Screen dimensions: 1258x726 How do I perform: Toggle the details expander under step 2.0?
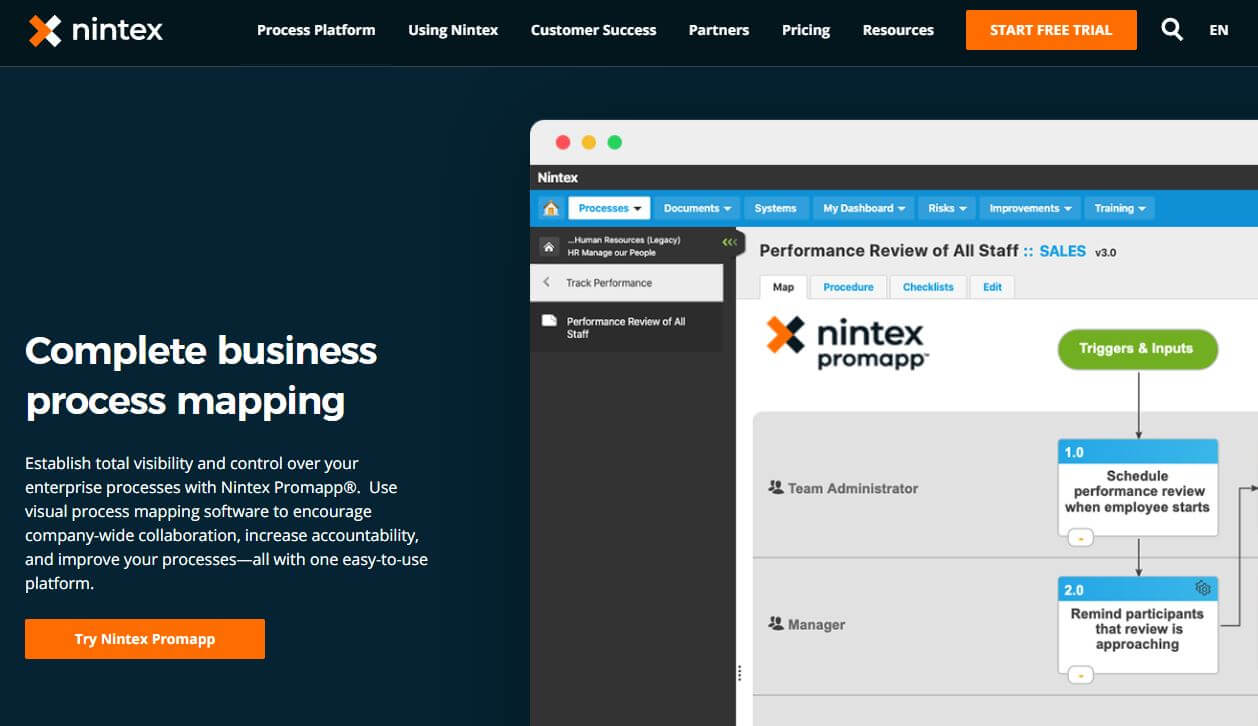click(x=1082, y=675)
